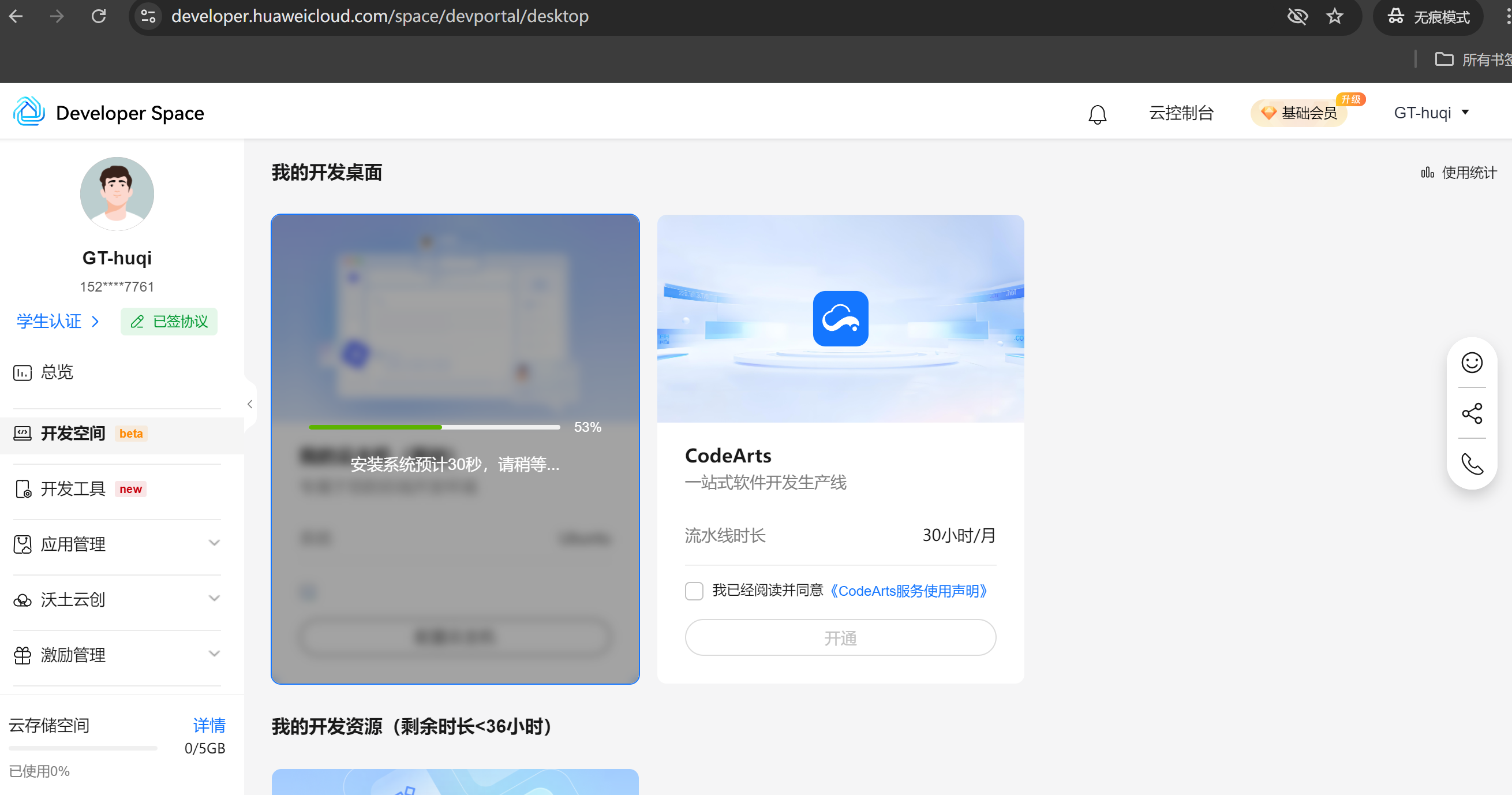
Task: Reload the page with refresh icon
Action: tap(99, 16)
